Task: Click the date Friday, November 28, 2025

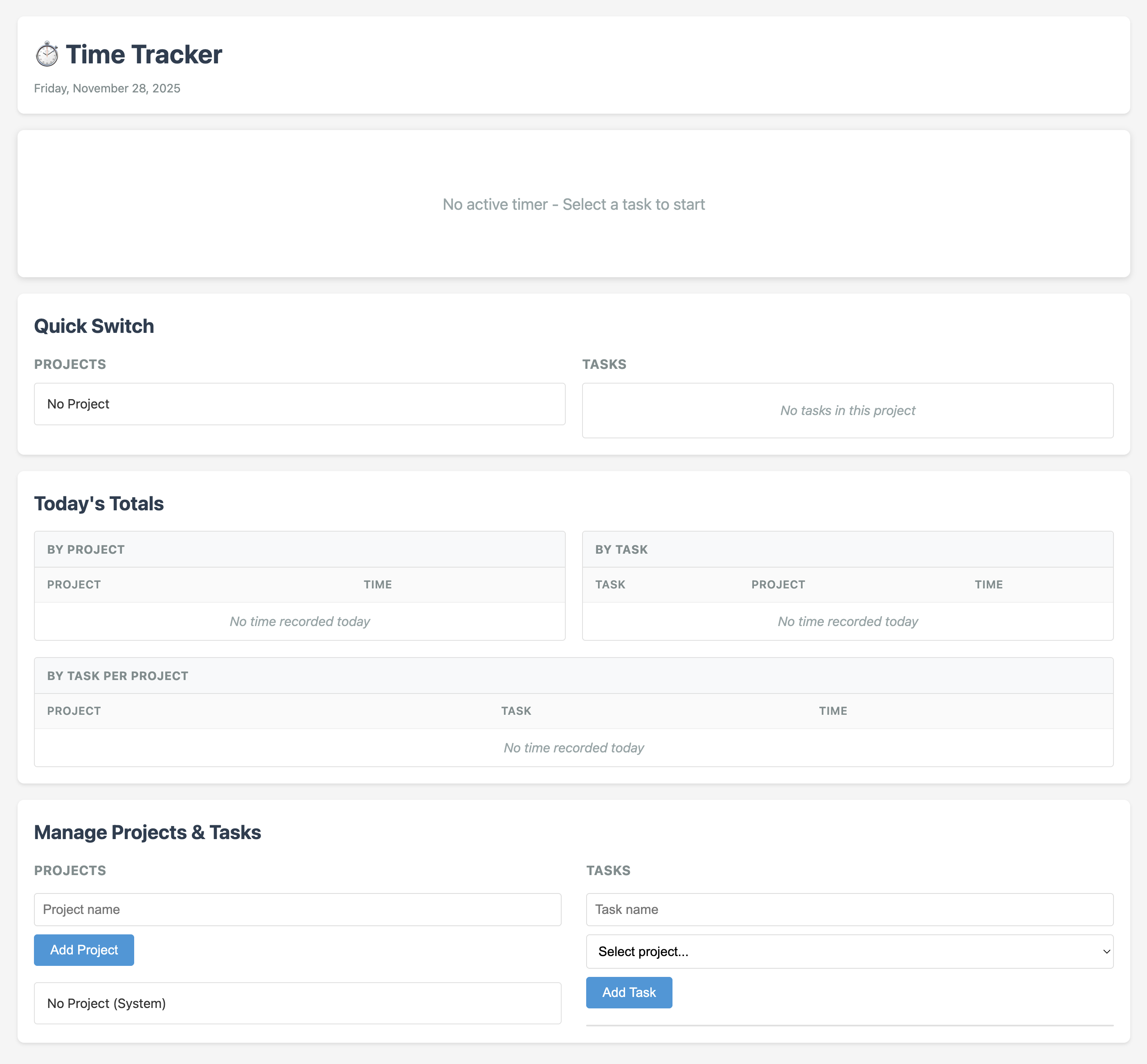Action: pos(107,88)
